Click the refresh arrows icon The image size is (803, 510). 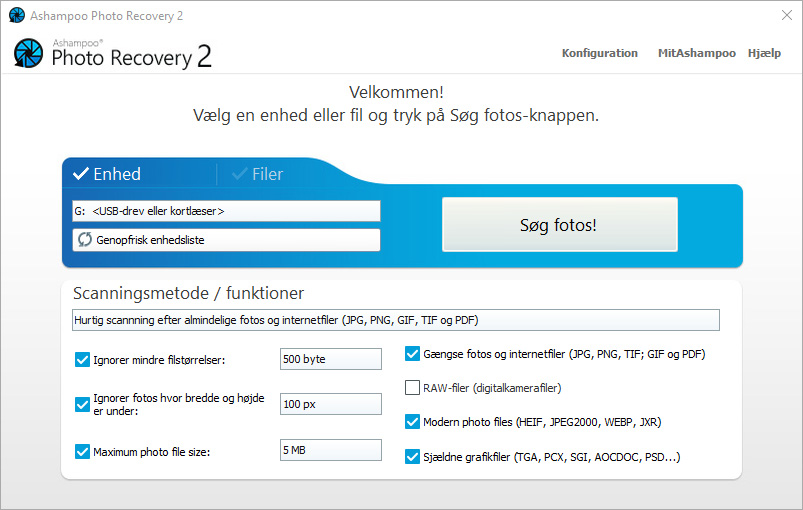pyautogui.click(x=85, y=240)
